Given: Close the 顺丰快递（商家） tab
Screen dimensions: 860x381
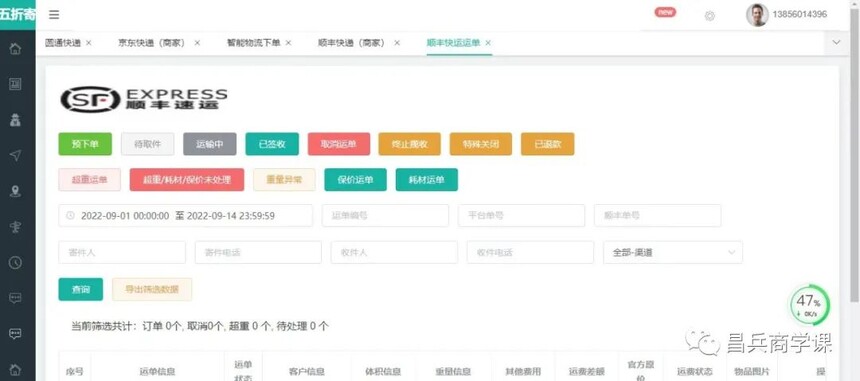Looking at the screenshot, I should click(397, 43).
